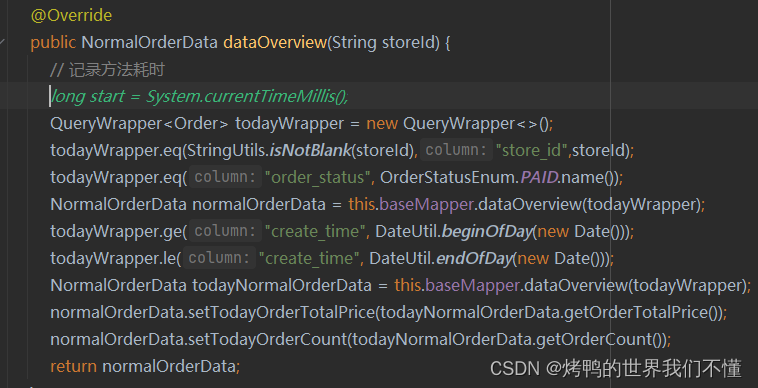Click the column hint on the todayWrapper.ge line
Viewport: 758px width, 388px height.
(225, 231)
